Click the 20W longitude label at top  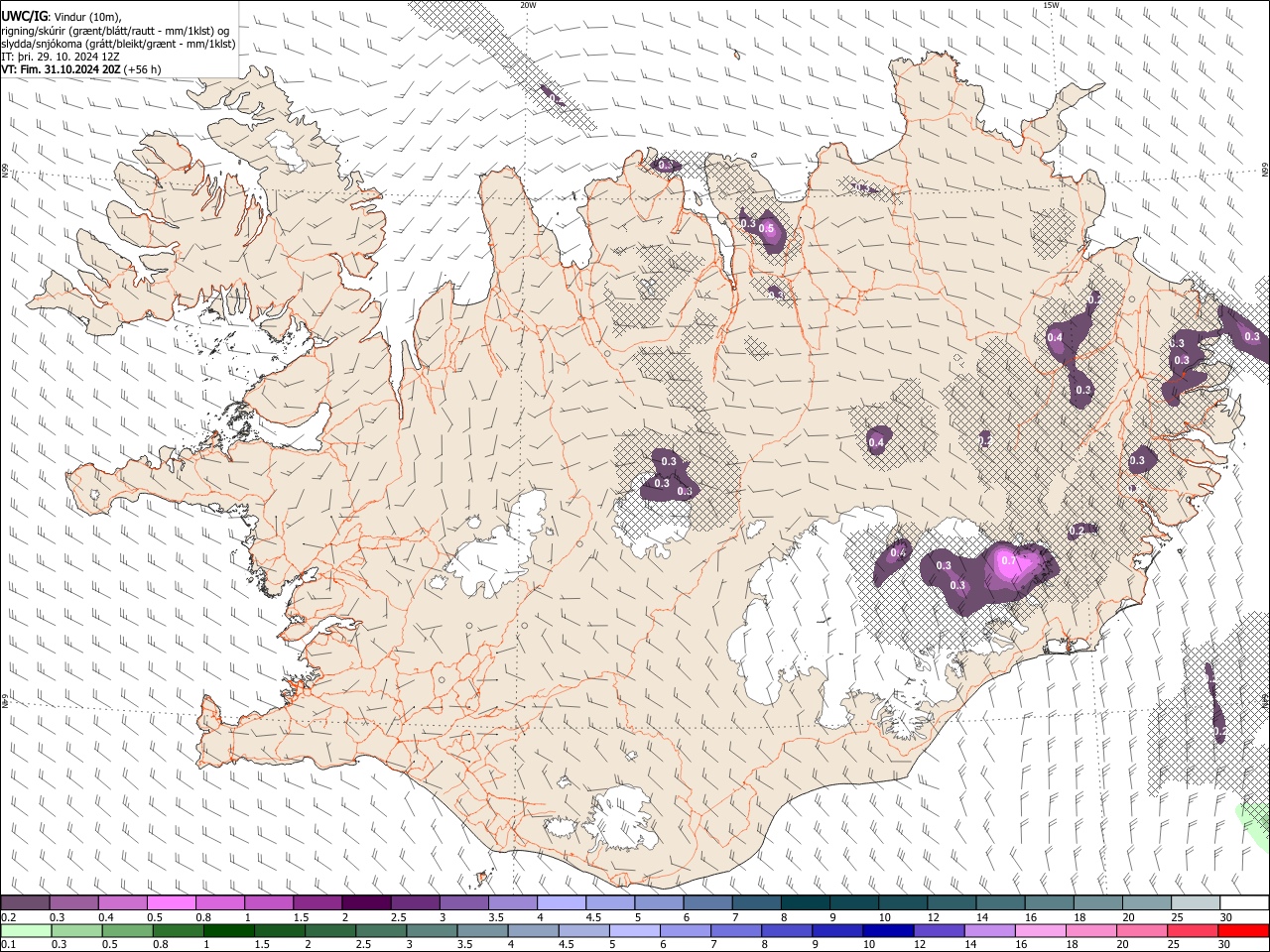[528, 5]
